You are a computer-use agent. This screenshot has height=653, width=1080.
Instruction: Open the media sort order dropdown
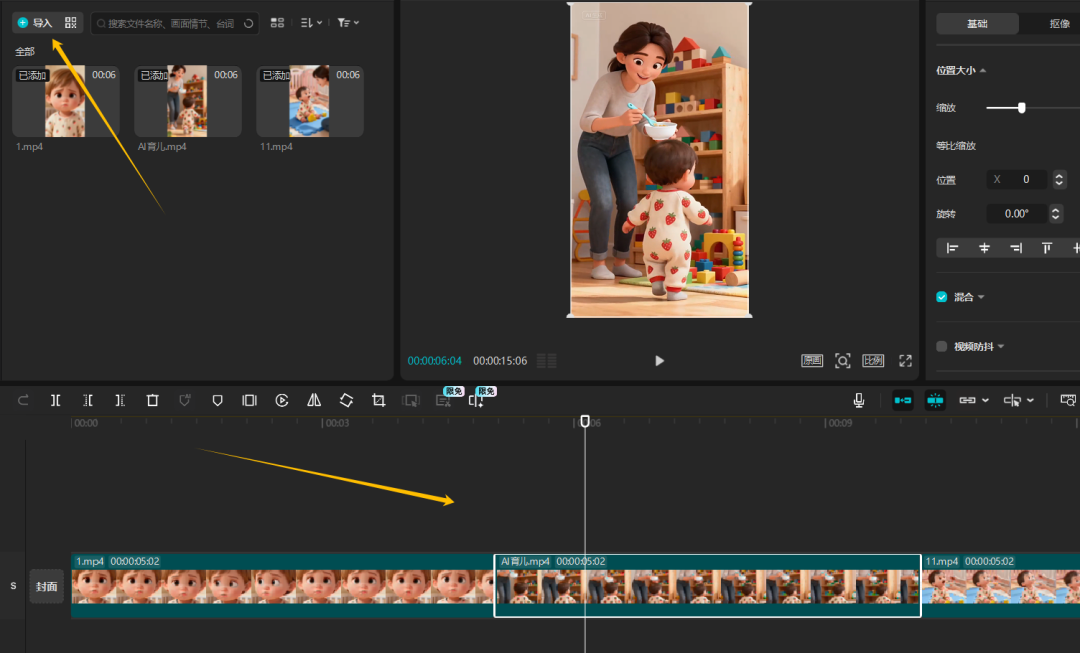coord(312,22)
